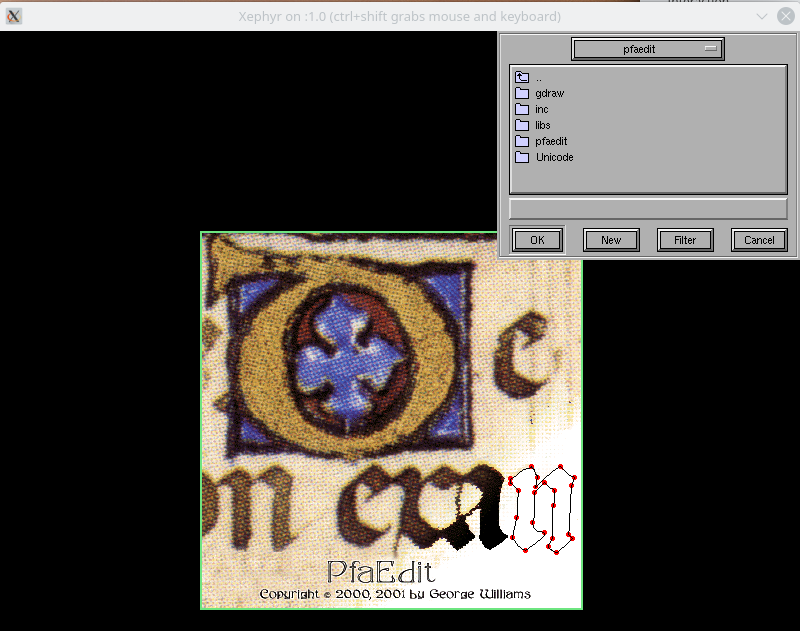Click the pfaedit folder name in list
The height and width of the screenshot is (631, 800).
pyautogui.click(x=551, y=141)
